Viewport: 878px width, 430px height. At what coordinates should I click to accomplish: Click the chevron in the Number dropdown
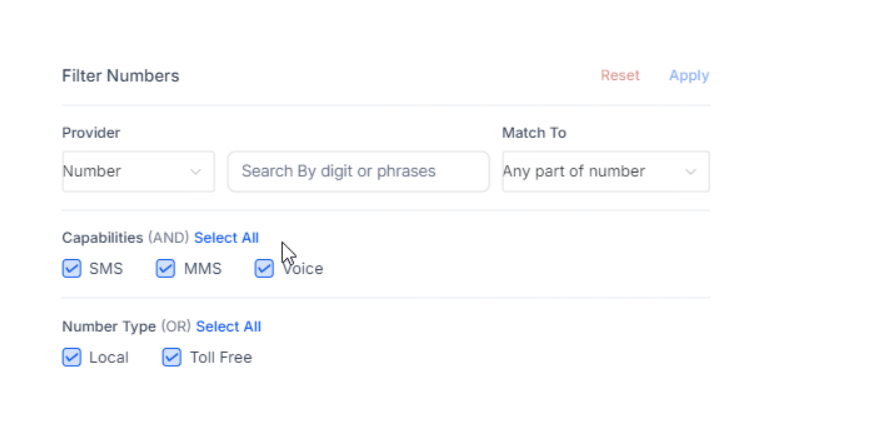[x=196, y=172]
